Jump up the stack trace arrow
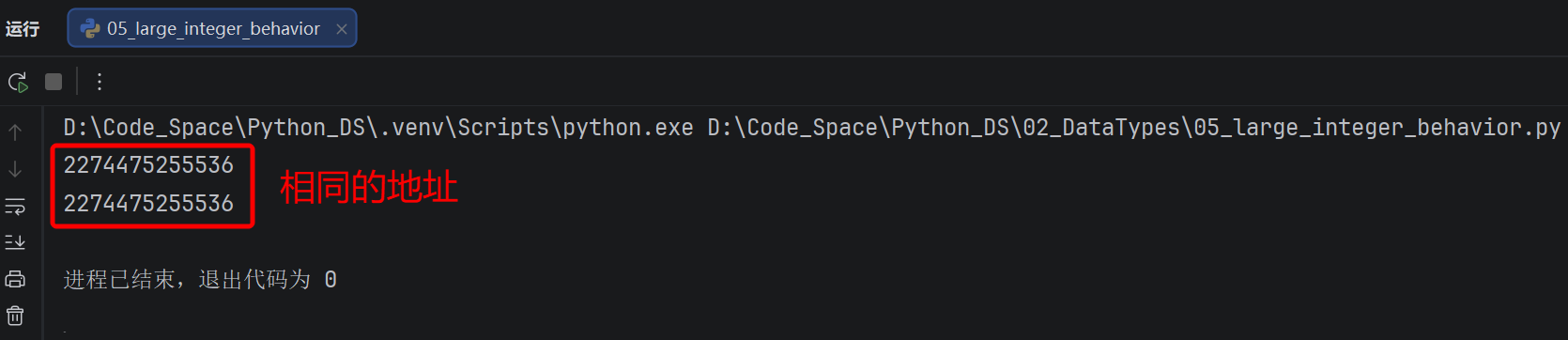The width and height of the screenshot is (1568, 340). tap(15, 132)
